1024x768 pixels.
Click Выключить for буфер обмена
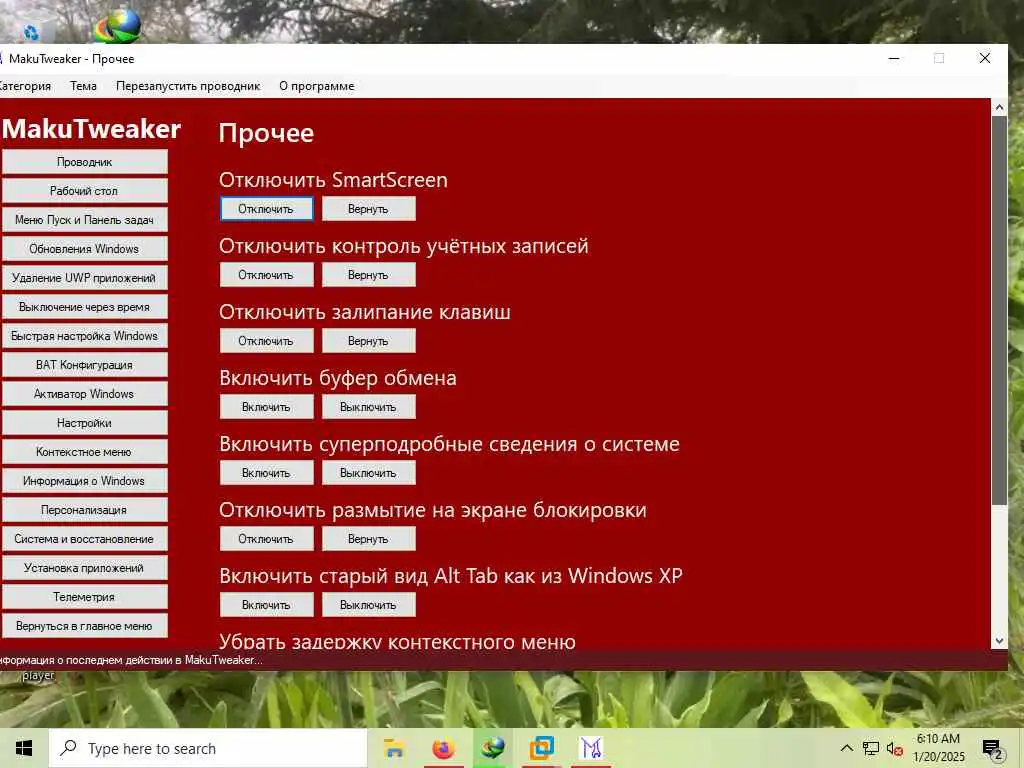tap(368, 407)
